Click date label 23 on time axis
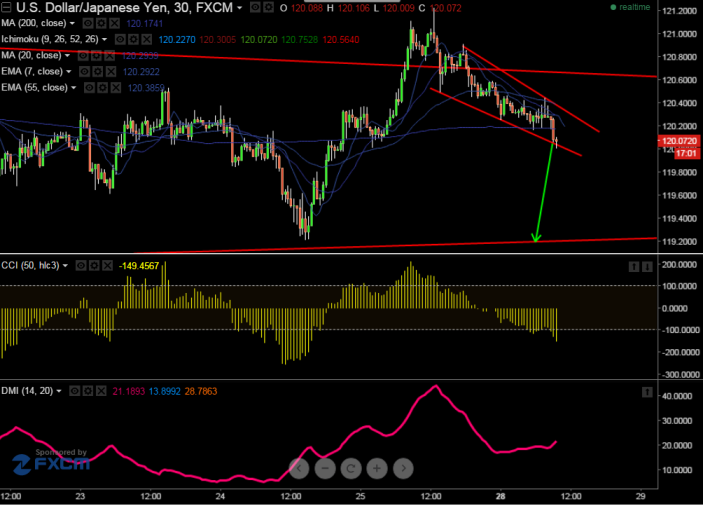Screen dimensions: 703x505 click(80, 496)
